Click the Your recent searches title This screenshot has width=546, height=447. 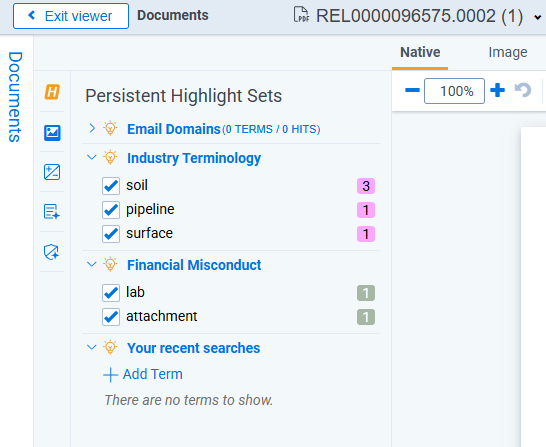click(193, 348)
